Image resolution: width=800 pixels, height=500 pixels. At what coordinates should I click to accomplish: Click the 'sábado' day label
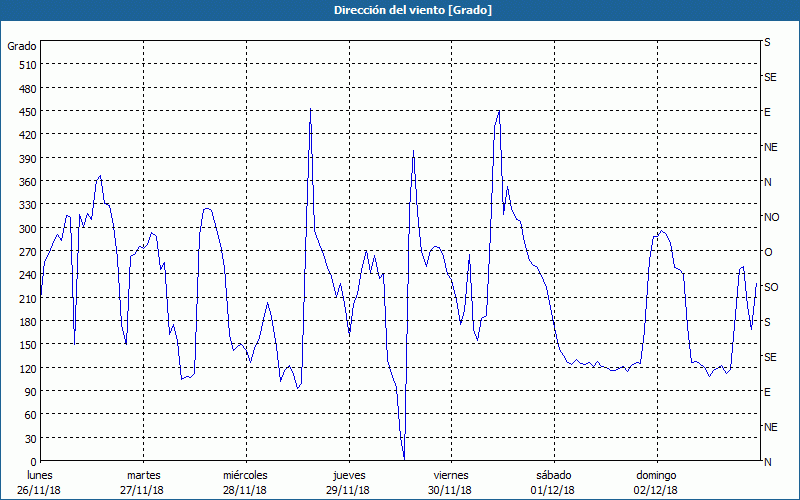[554, 475]
